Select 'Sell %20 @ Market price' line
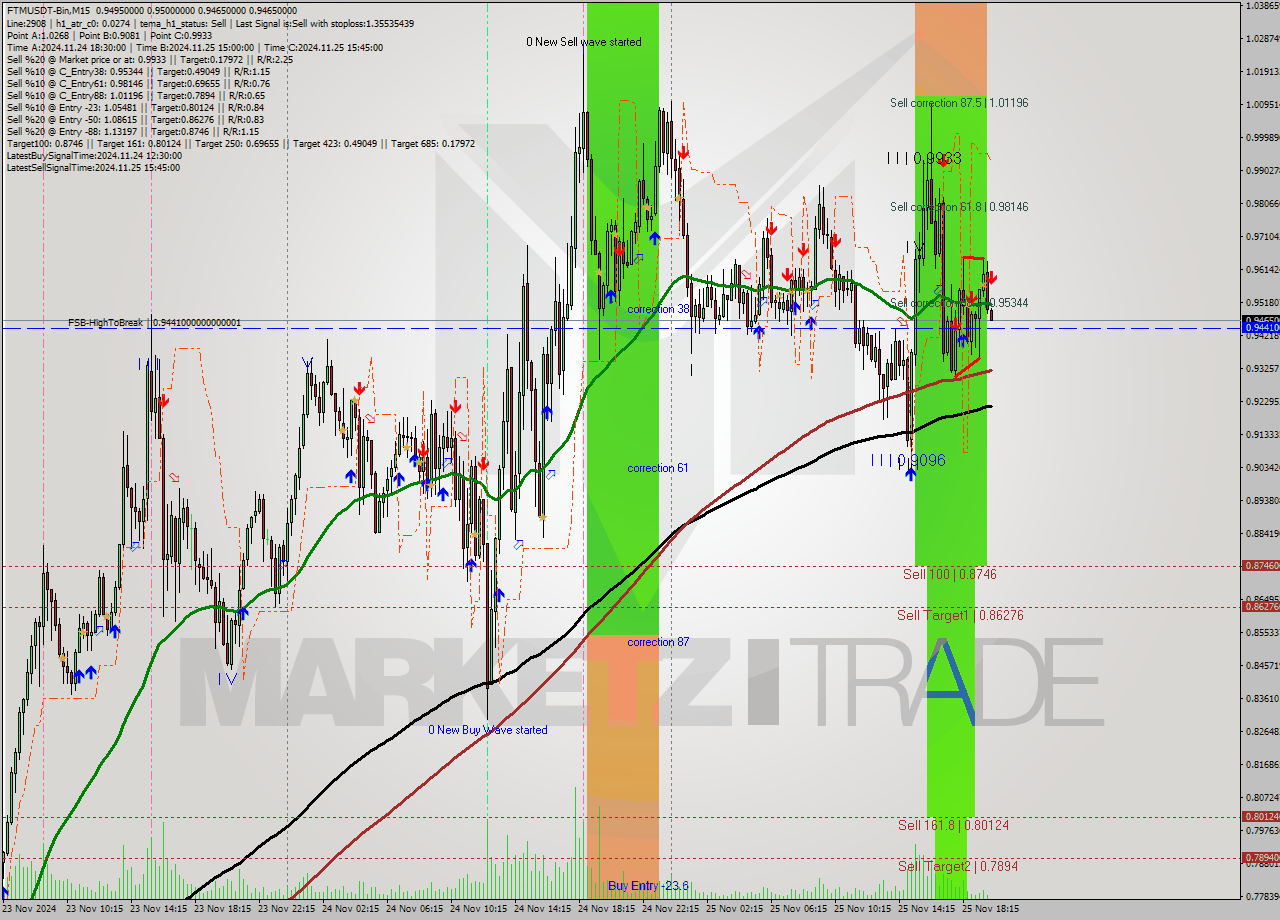1280x920 pixels. point(149,60)
